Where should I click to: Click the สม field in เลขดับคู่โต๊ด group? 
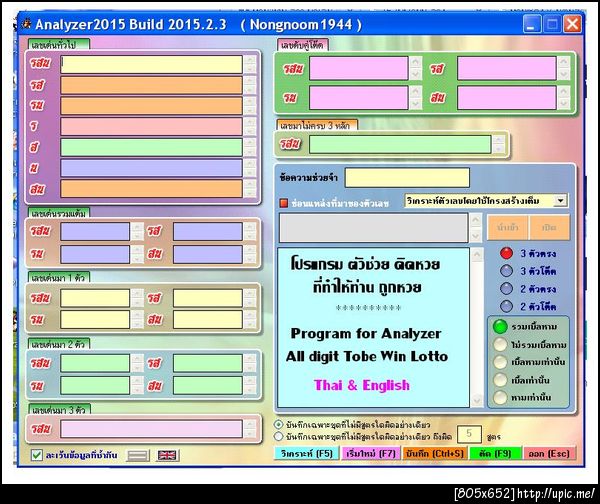507,98
